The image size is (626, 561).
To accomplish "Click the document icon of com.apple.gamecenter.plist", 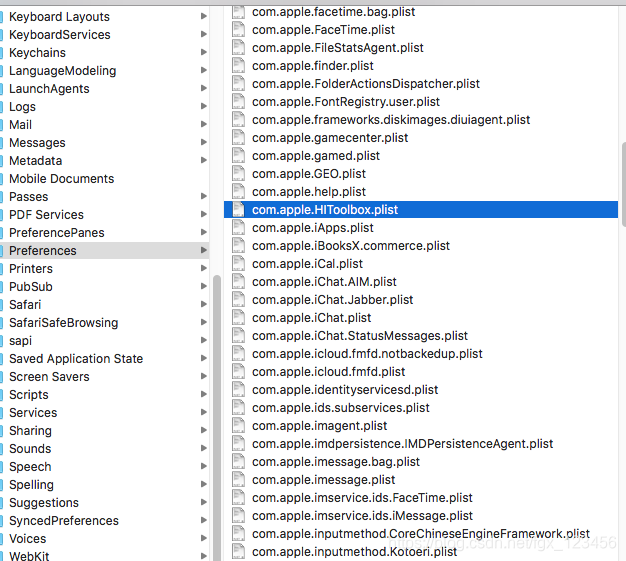I will coord(238,138).
